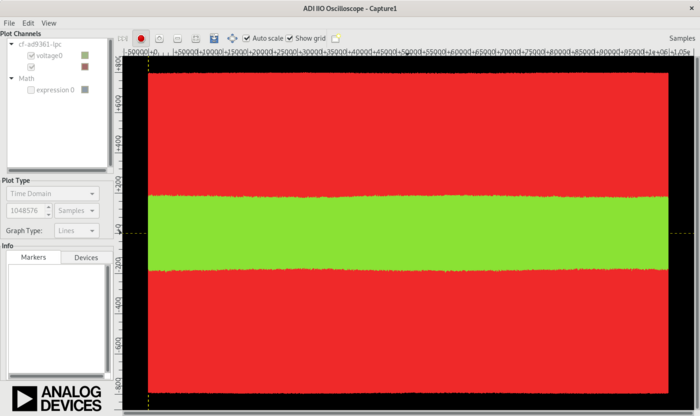Click the new plot icon after Show grid

pyautogui.click(x=336, y=39)
